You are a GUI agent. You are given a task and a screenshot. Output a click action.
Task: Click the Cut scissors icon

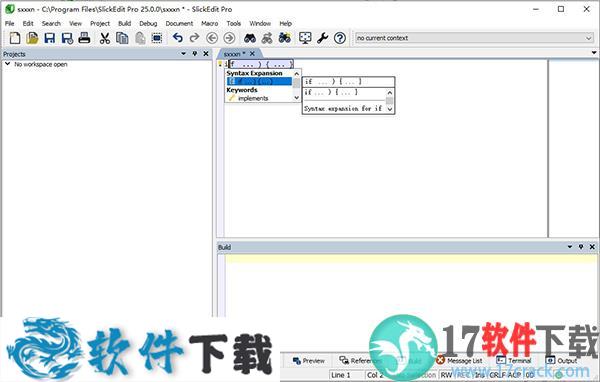[104, 38]
